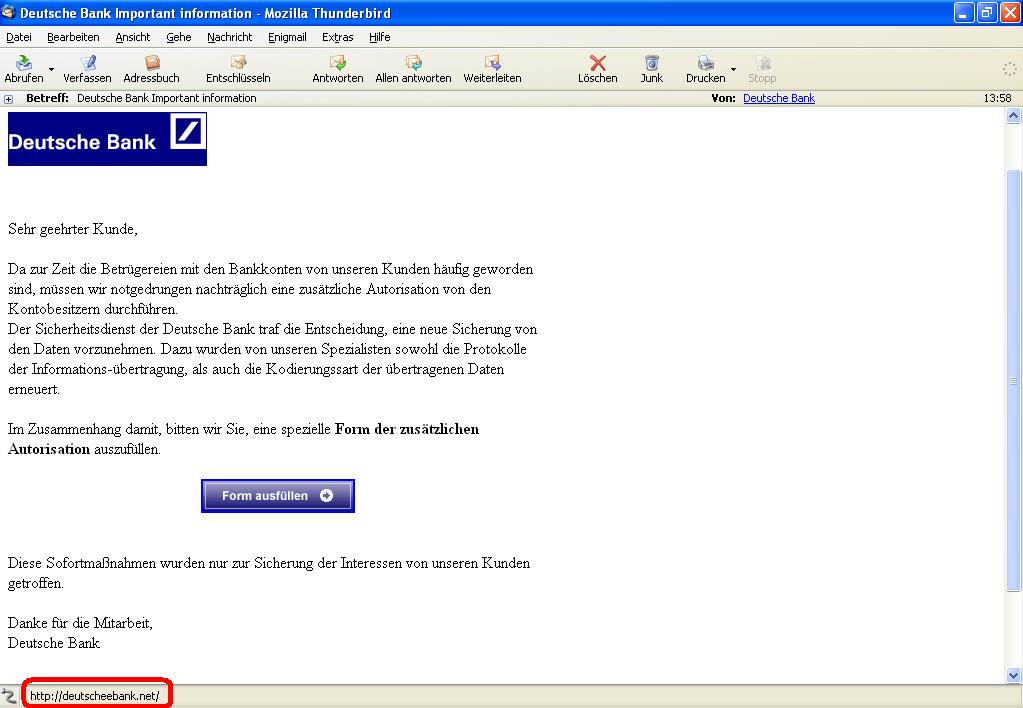Viewport: 1023px width, 708px height.
Task: Open the Drucken dropdown arrow
Action: tap(733, 69)
